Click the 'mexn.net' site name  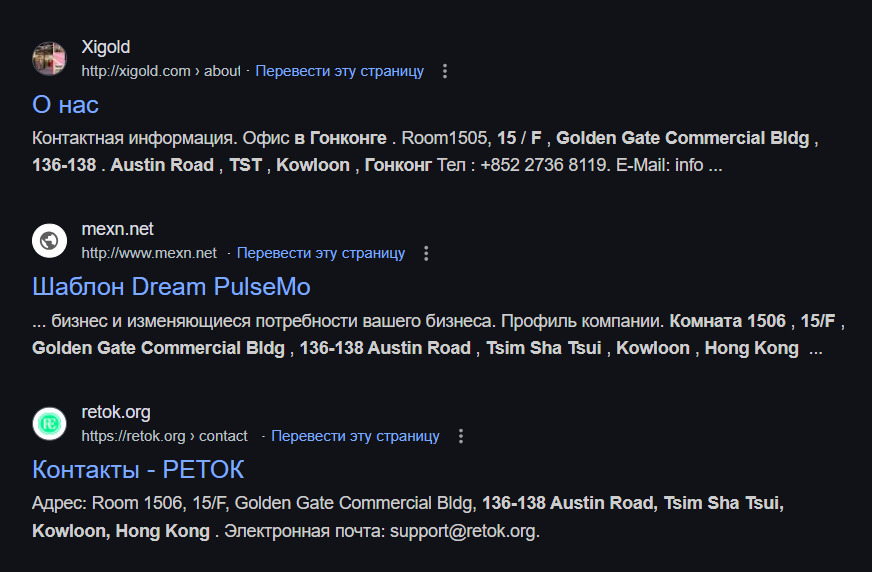117,229
